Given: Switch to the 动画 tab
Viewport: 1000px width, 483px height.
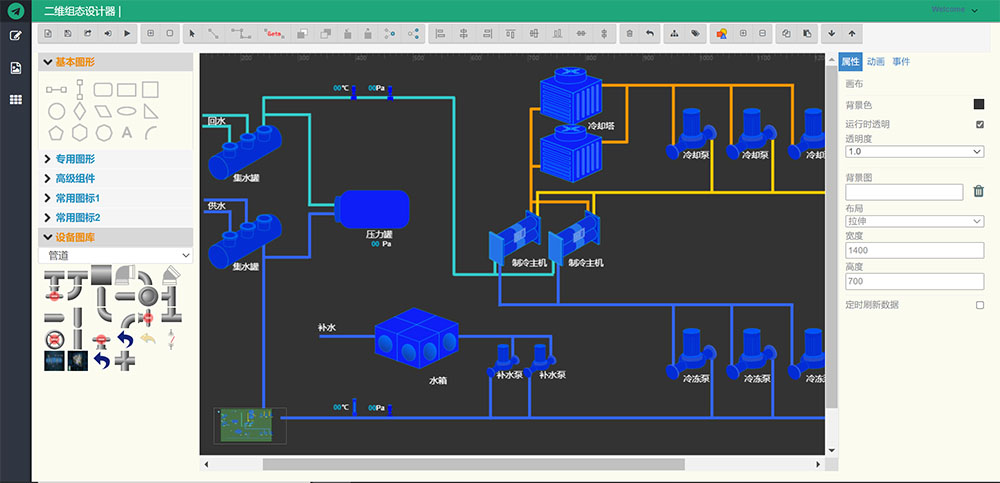Looking at the screenshot, I should coord(876,62).
